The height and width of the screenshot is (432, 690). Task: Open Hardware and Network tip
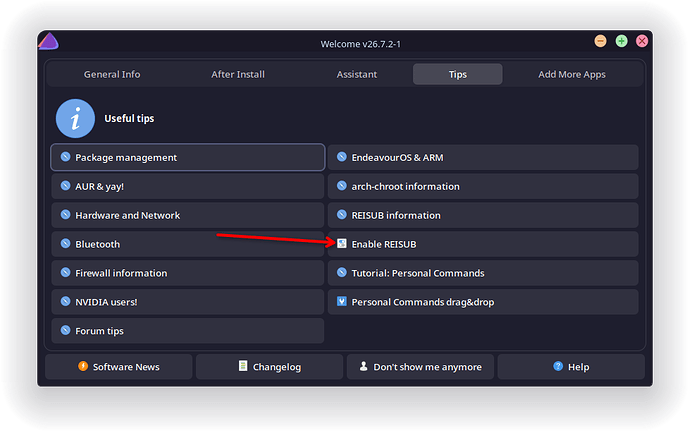(188, 215)
